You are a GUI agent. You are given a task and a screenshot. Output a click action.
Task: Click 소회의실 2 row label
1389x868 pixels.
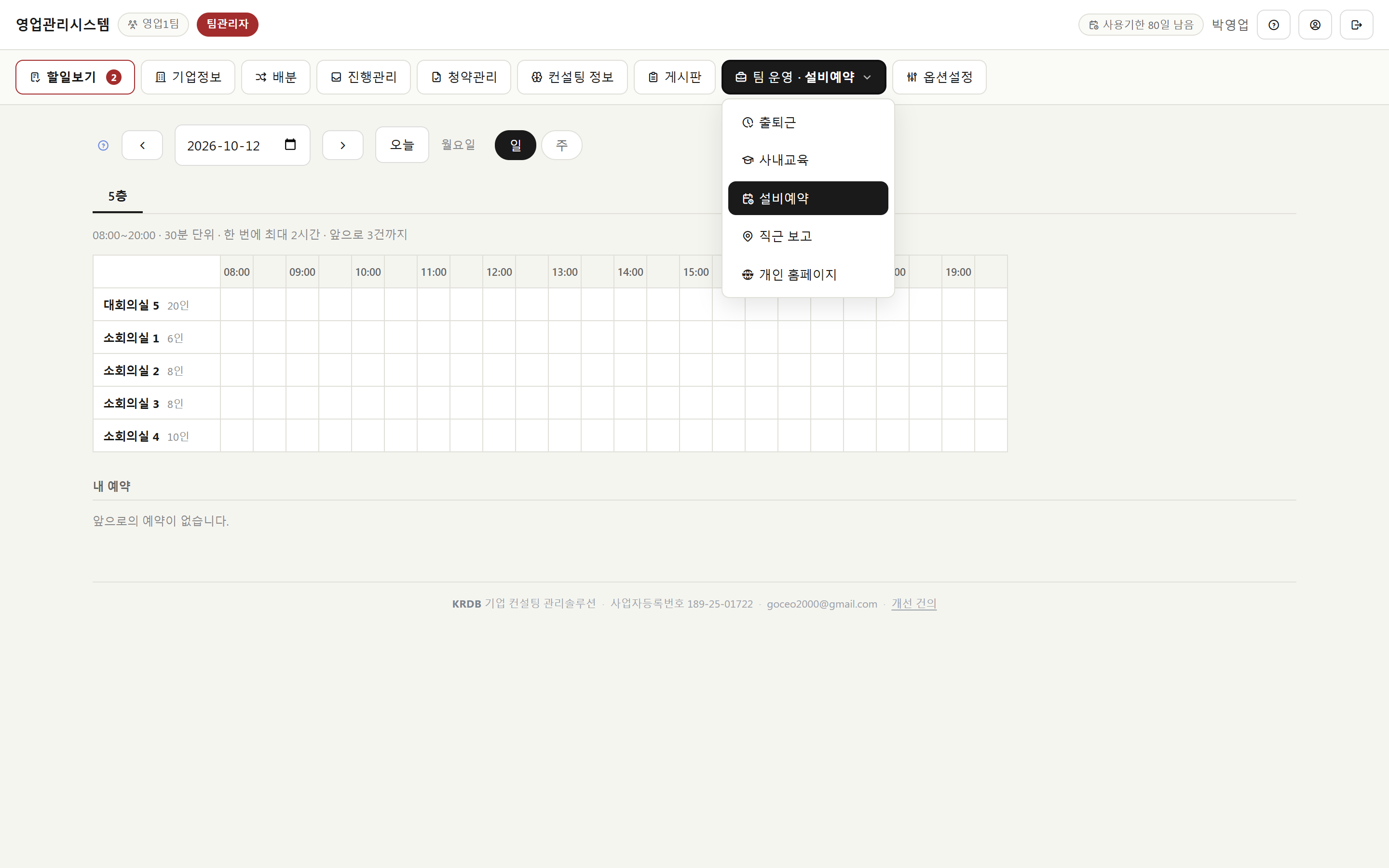(x=157, y=370)
